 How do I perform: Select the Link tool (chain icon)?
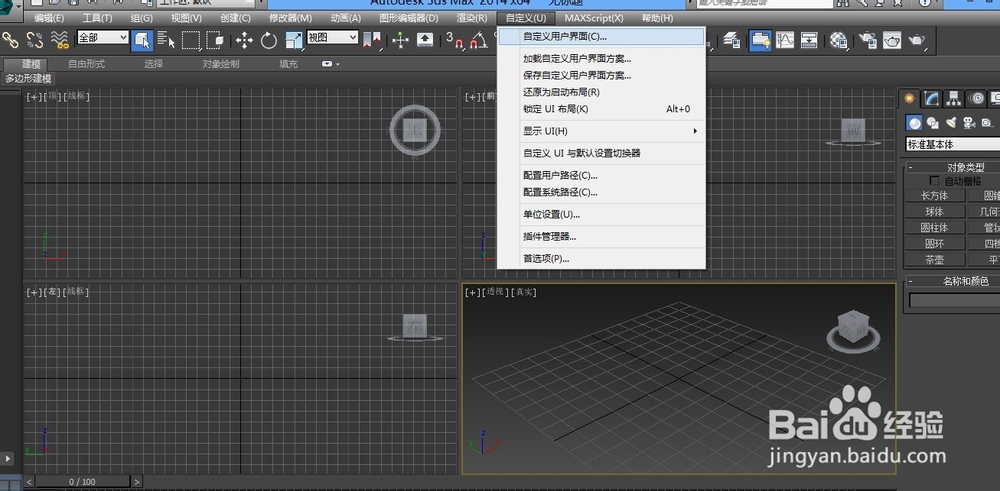(x=10, y=40)
